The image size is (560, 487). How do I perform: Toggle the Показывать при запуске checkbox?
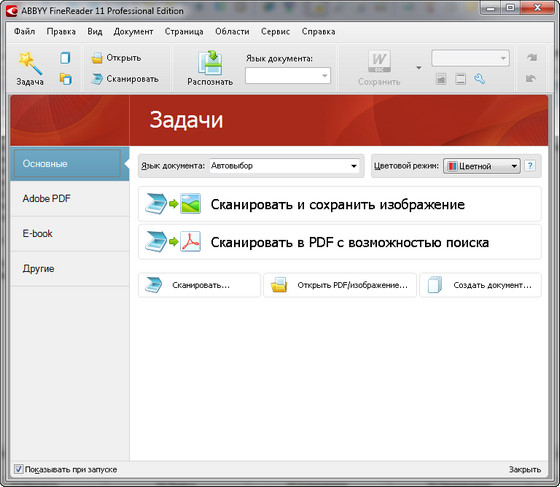[19, 469]
